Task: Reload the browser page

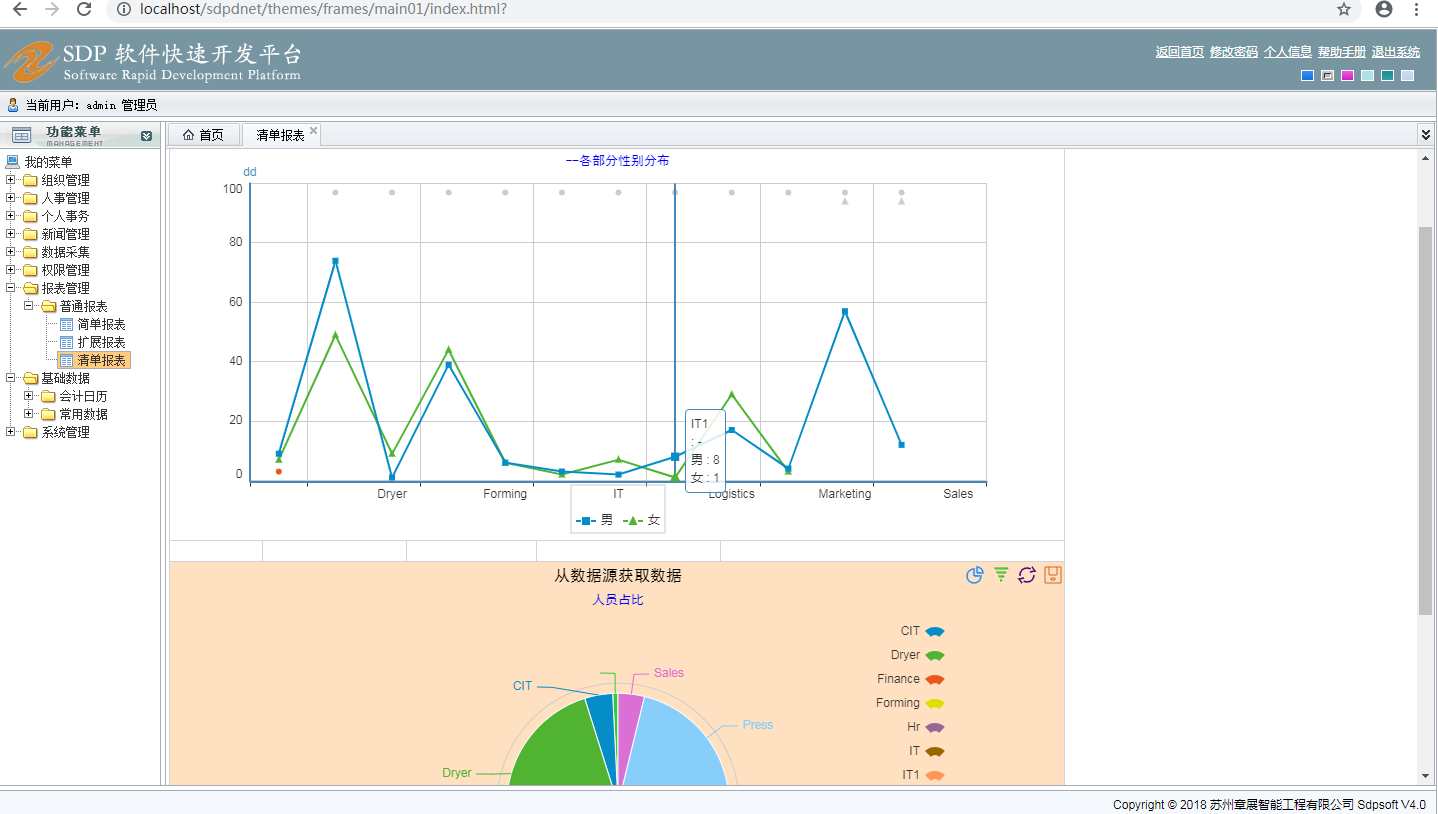Action: 85,9
